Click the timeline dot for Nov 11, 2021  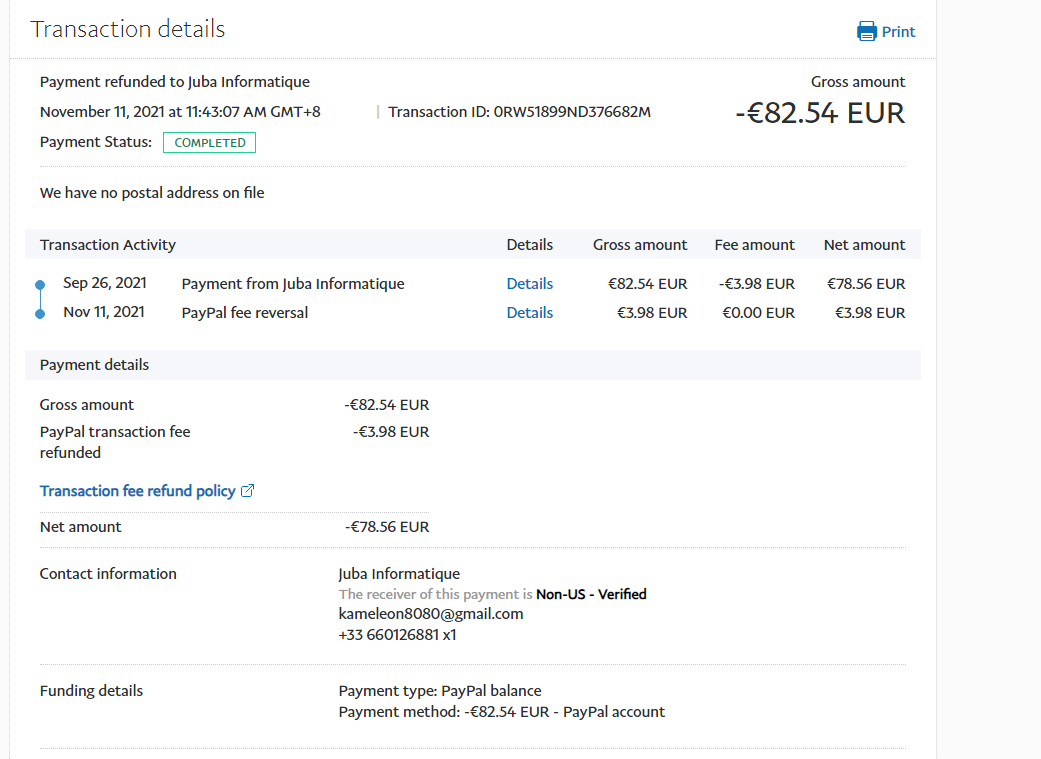point(40,314)
